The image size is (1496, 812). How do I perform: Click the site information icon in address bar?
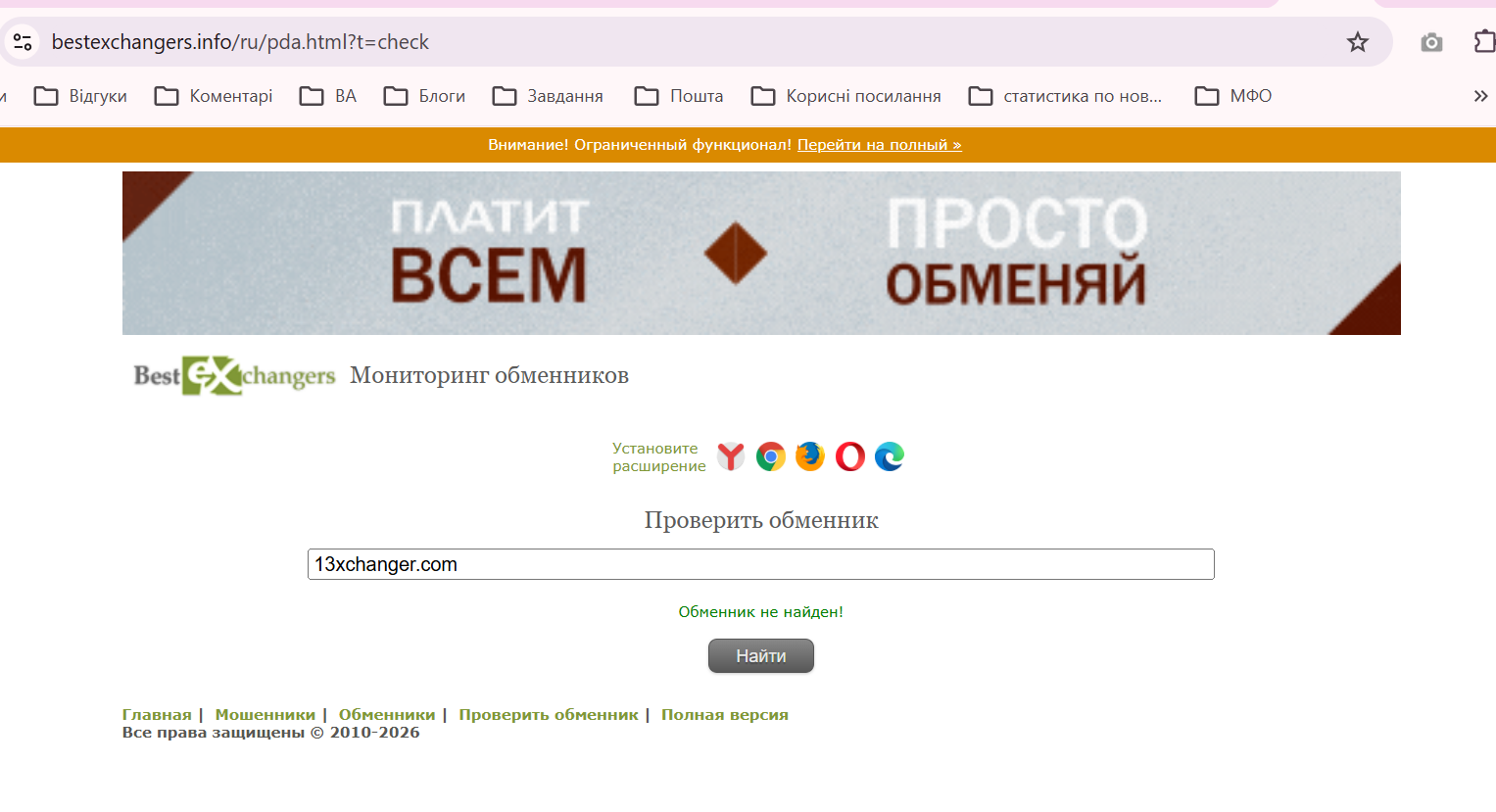(x=22, y=42)
